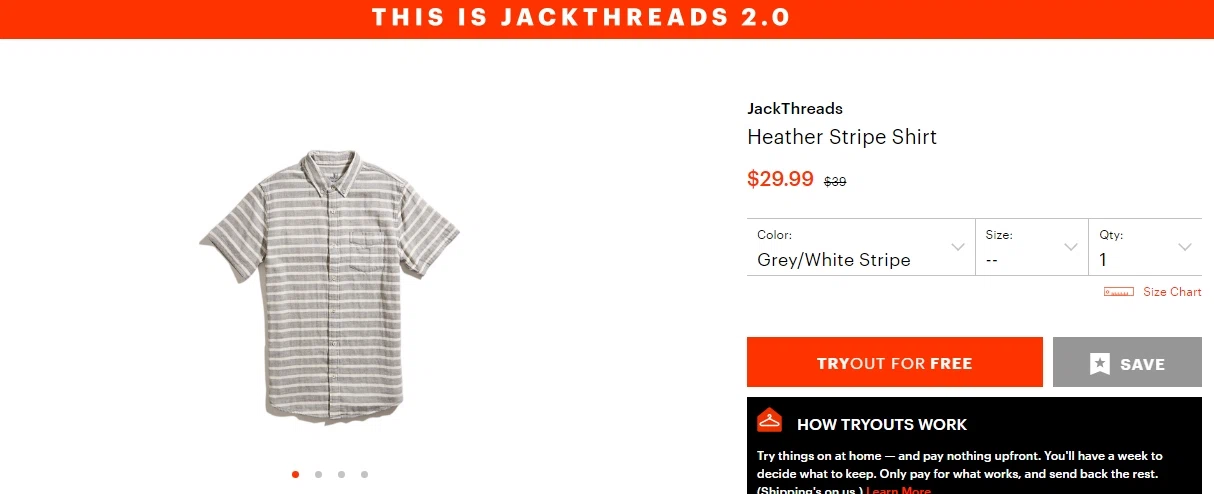Jump to the fourth product image dot
The width and height of the screenshot is (1214, 494).
[364, 474]
